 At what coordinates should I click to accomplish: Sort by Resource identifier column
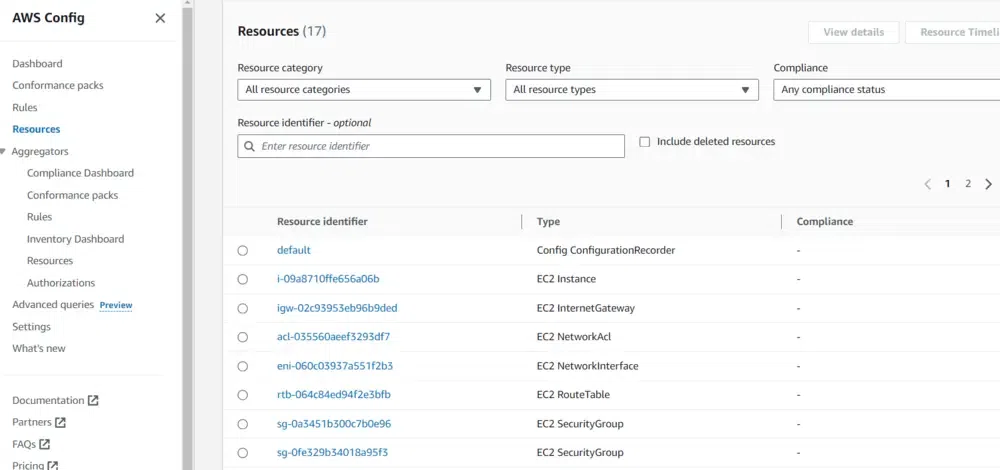(x=322, y=221)
